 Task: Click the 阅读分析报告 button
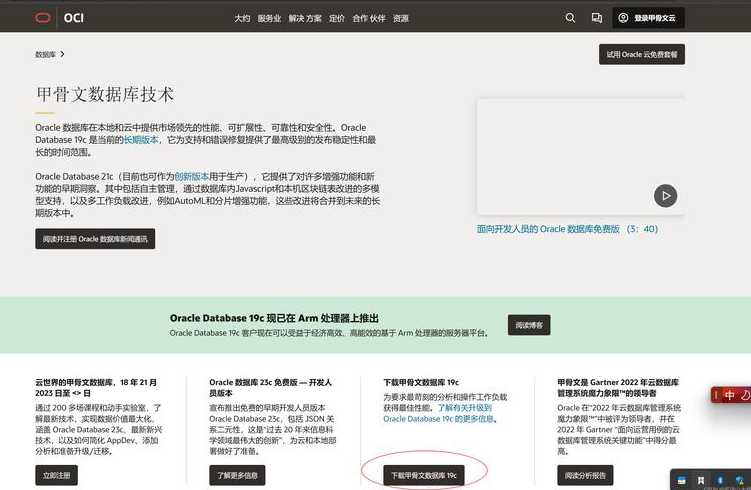pyautogui.click(x=585, y=475)
